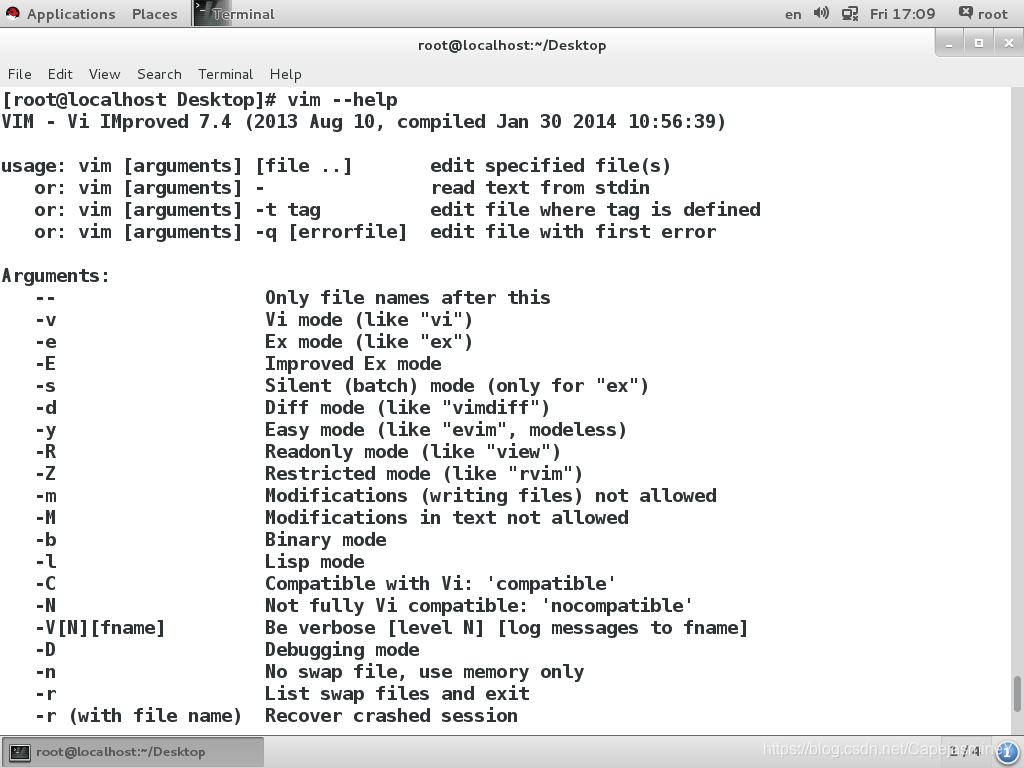The image size is (1024, 768).
Task: Click 'edit file where tag is defined'
Action: 595,210
